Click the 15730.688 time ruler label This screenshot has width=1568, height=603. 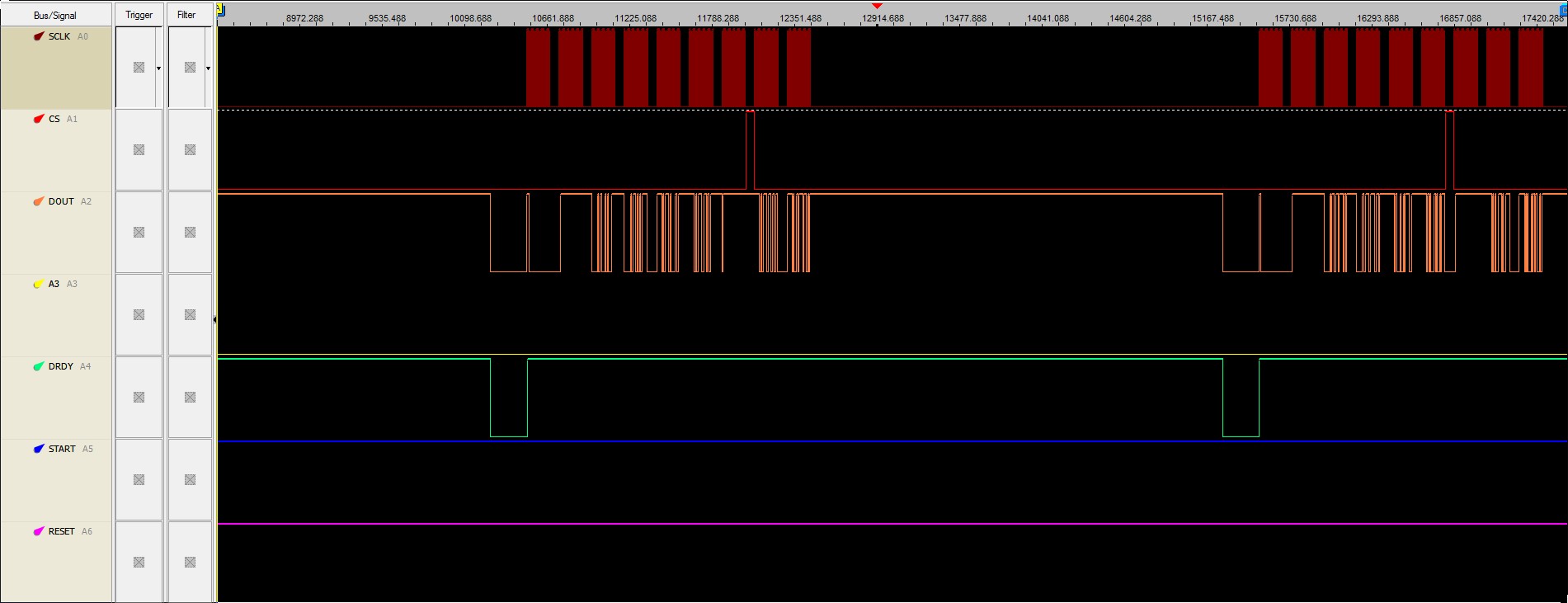click(1296, 18)
